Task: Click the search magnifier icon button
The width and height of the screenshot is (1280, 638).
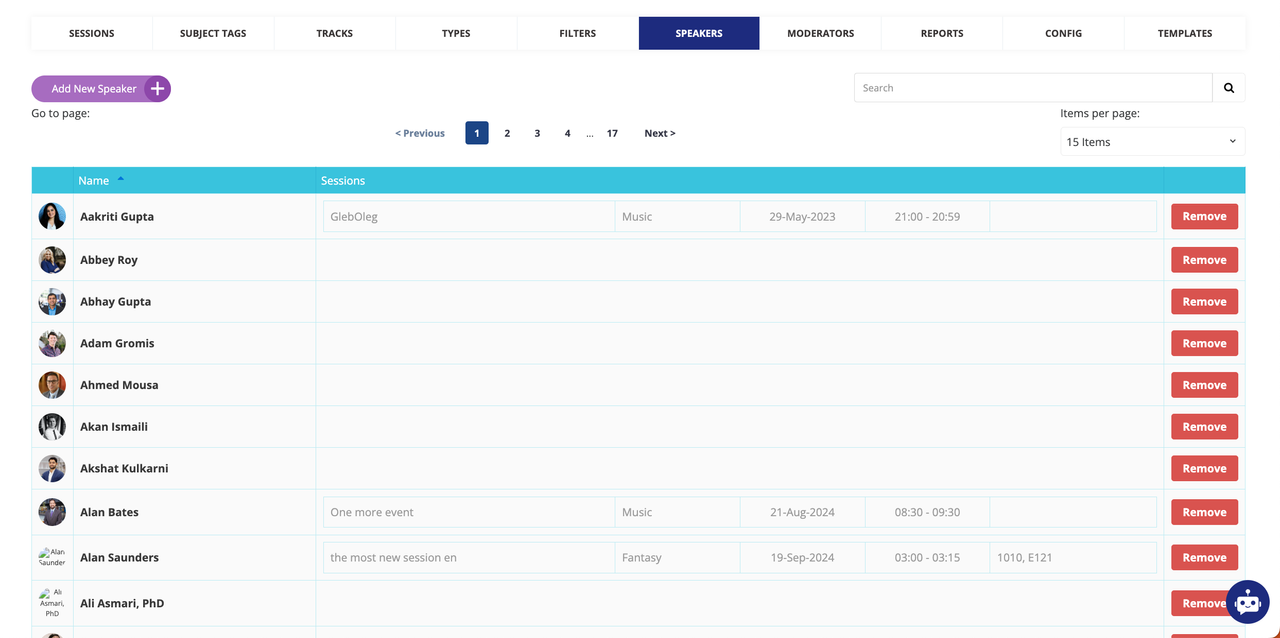Action: point(1229,88)
